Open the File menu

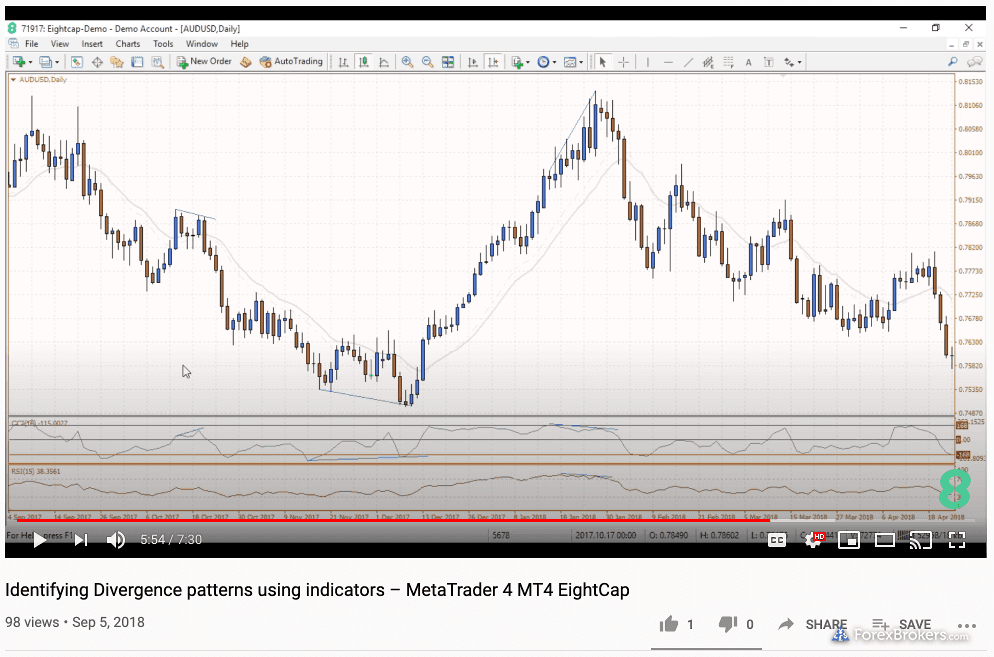coord(32,44)
